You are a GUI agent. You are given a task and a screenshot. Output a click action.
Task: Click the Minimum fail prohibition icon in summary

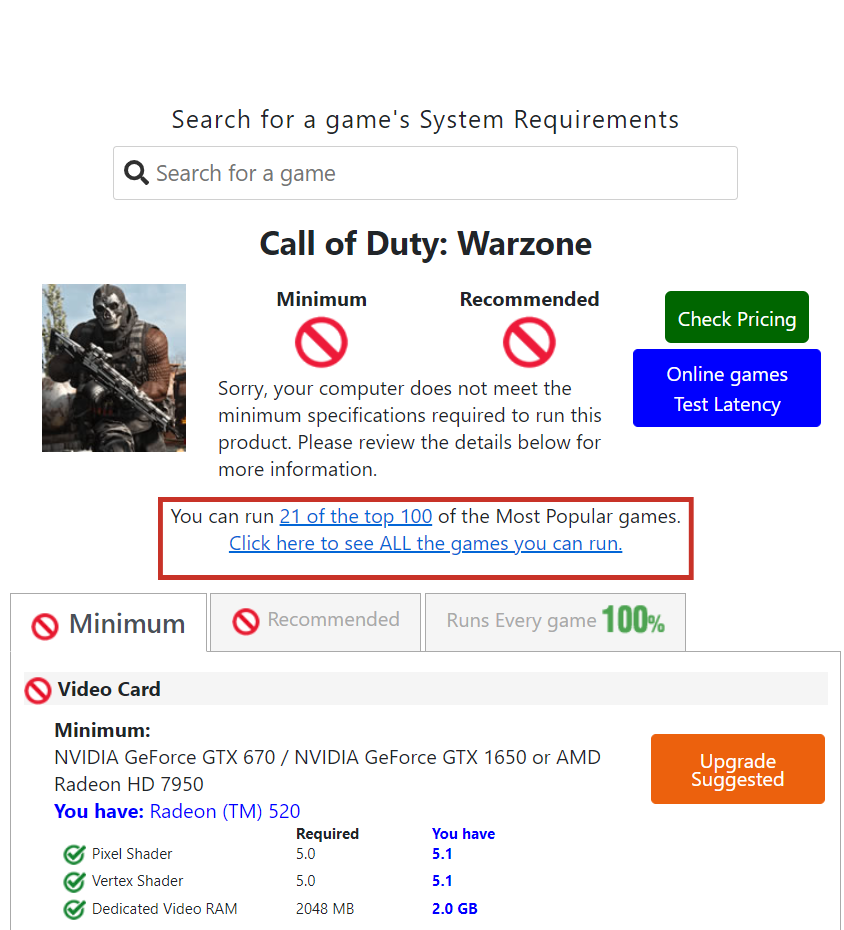[x=321, y=342]
